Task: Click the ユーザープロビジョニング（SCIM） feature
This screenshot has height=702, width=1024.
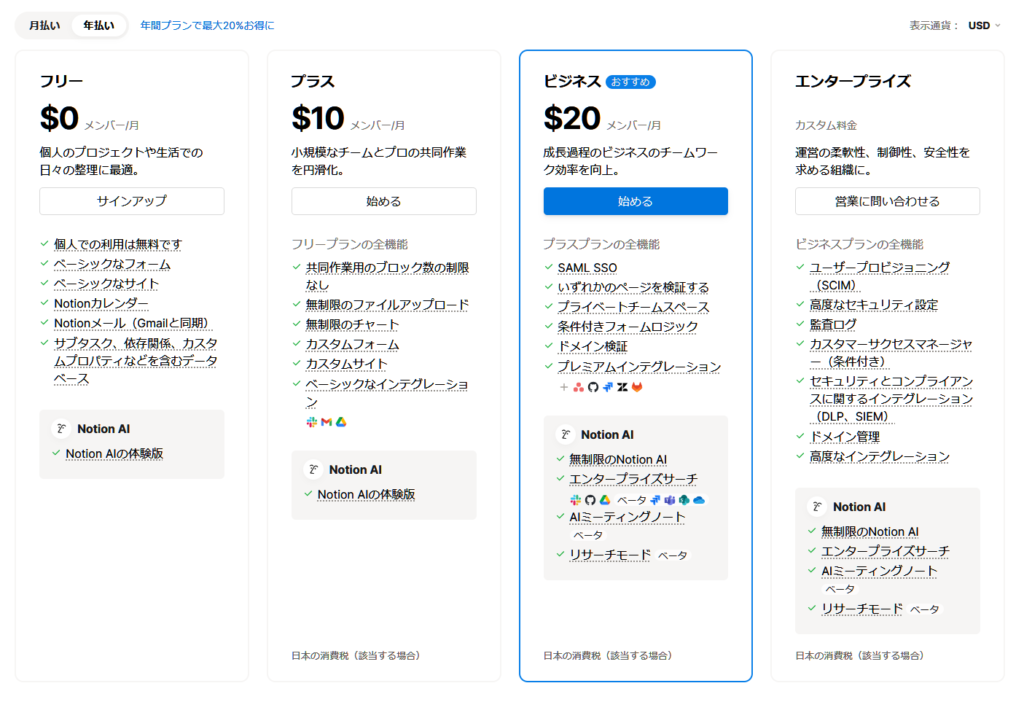Action: (880, 276)
